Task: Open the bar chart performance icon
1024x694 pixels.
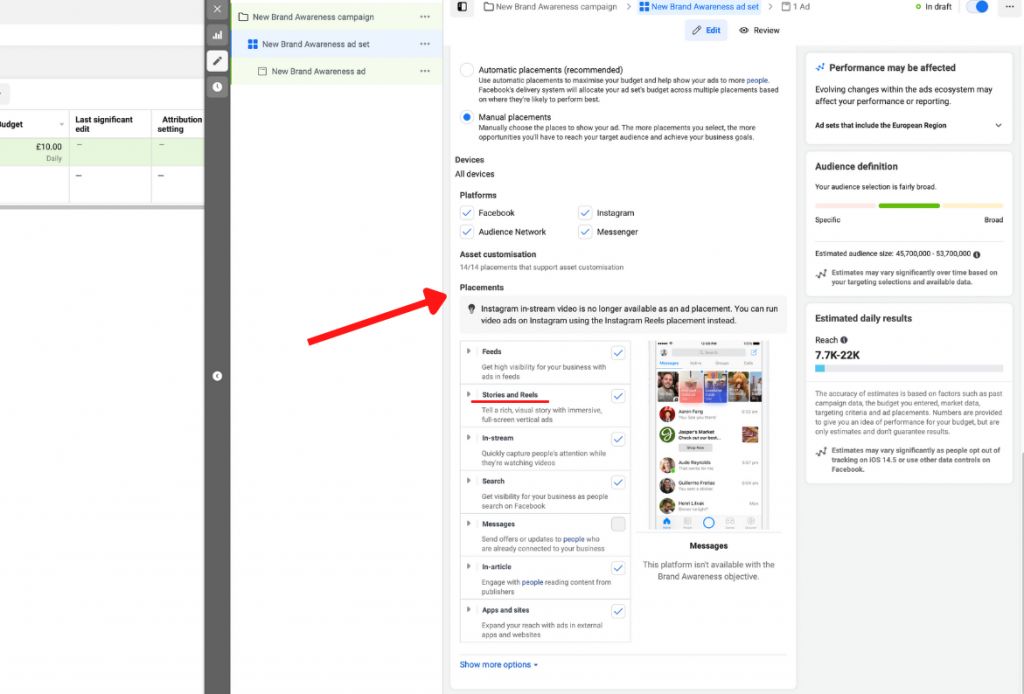Action: coord(217,35)
